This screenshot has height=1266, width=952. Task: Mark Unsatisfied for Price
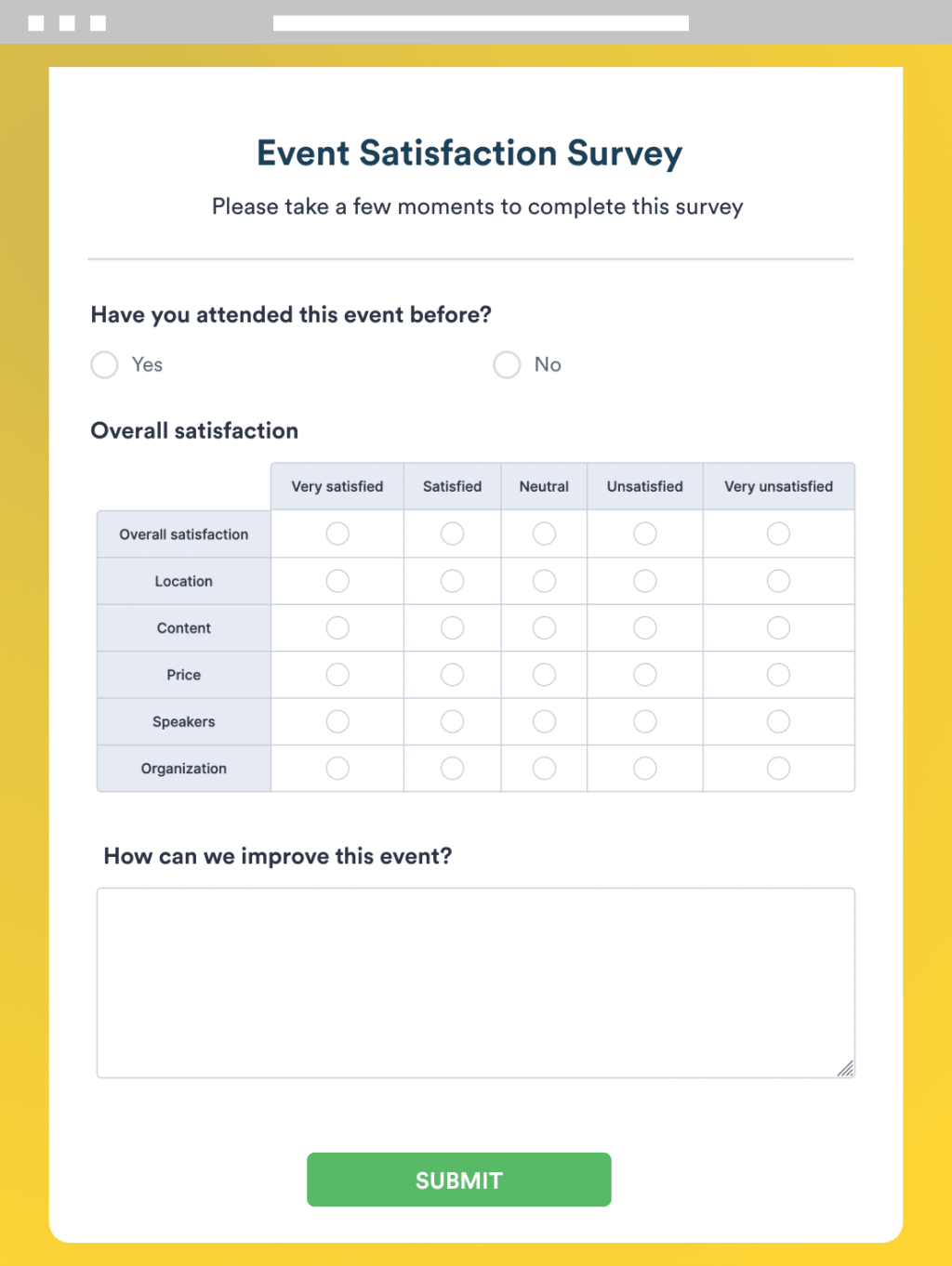coord(644,675)
